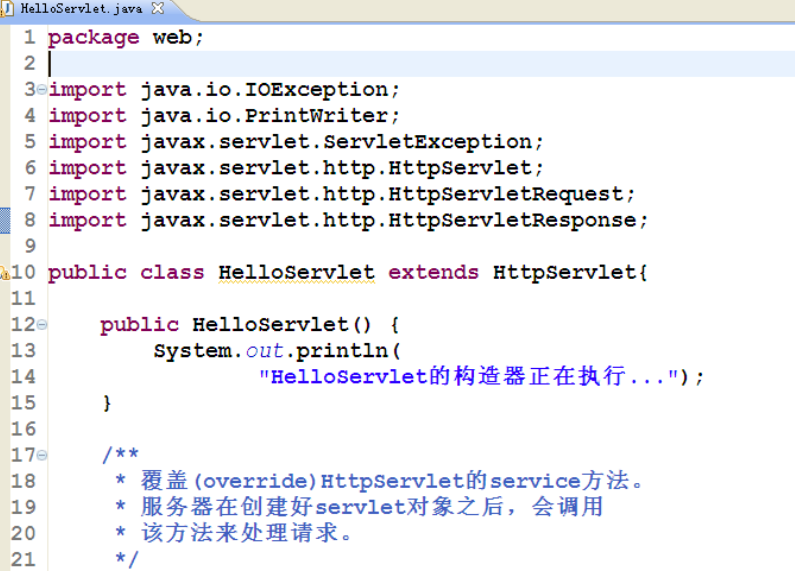Click underlined class name HelloServlet on line 10
This screenshot has width=795, height=585.
click(297, 273)
